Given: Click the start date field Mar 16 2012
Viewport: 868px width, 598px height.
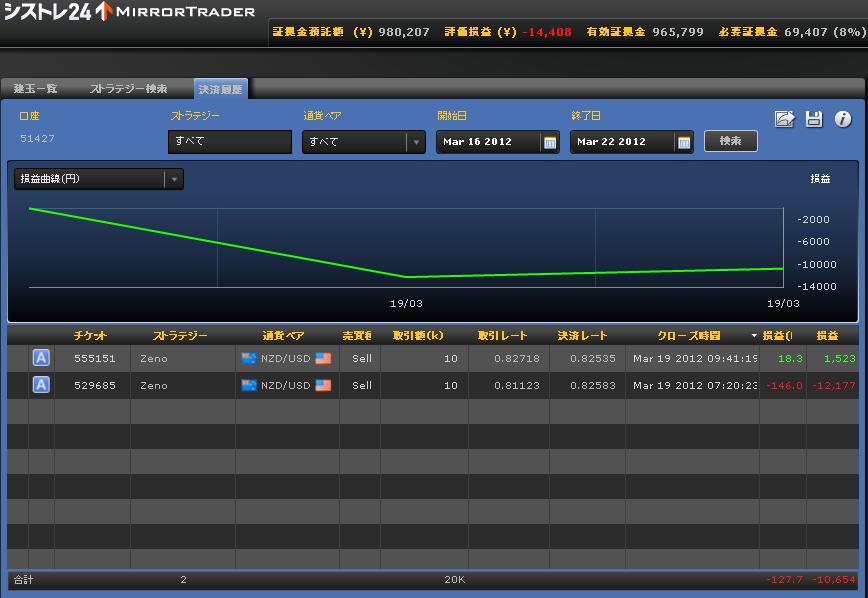Looking at the screenshot, I should (487, 142).
